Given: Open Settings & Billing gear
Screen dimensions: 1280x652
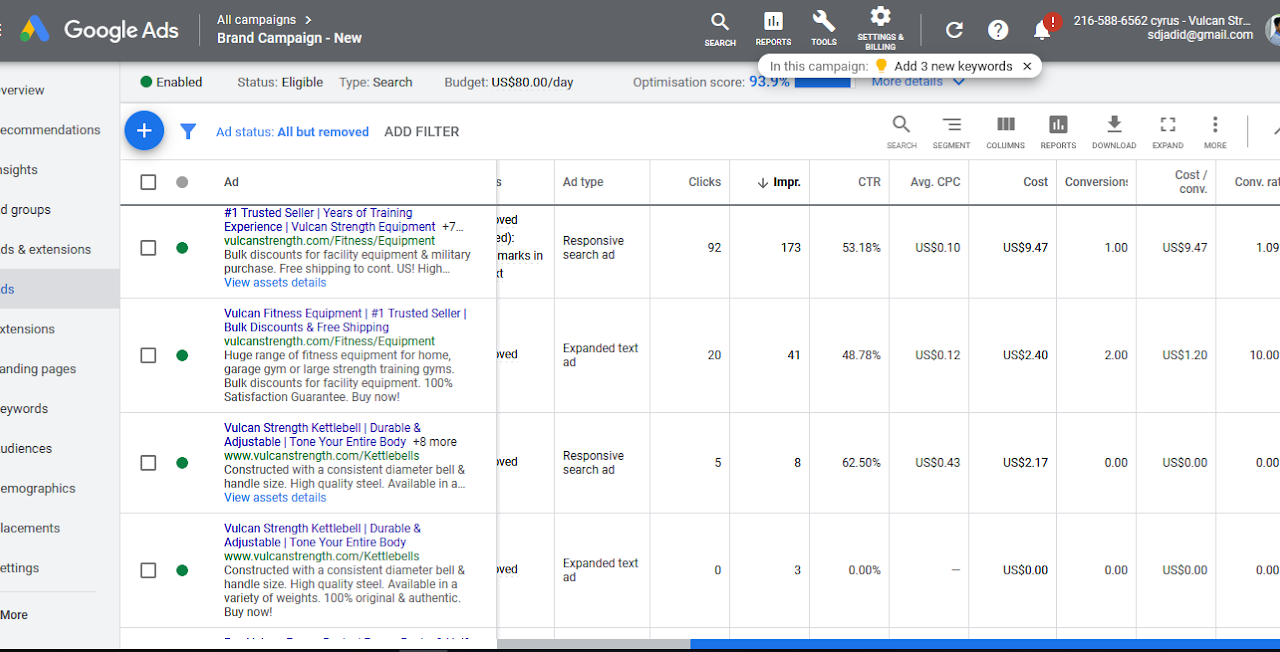Looking at the screenshot, I should [880, 28].
